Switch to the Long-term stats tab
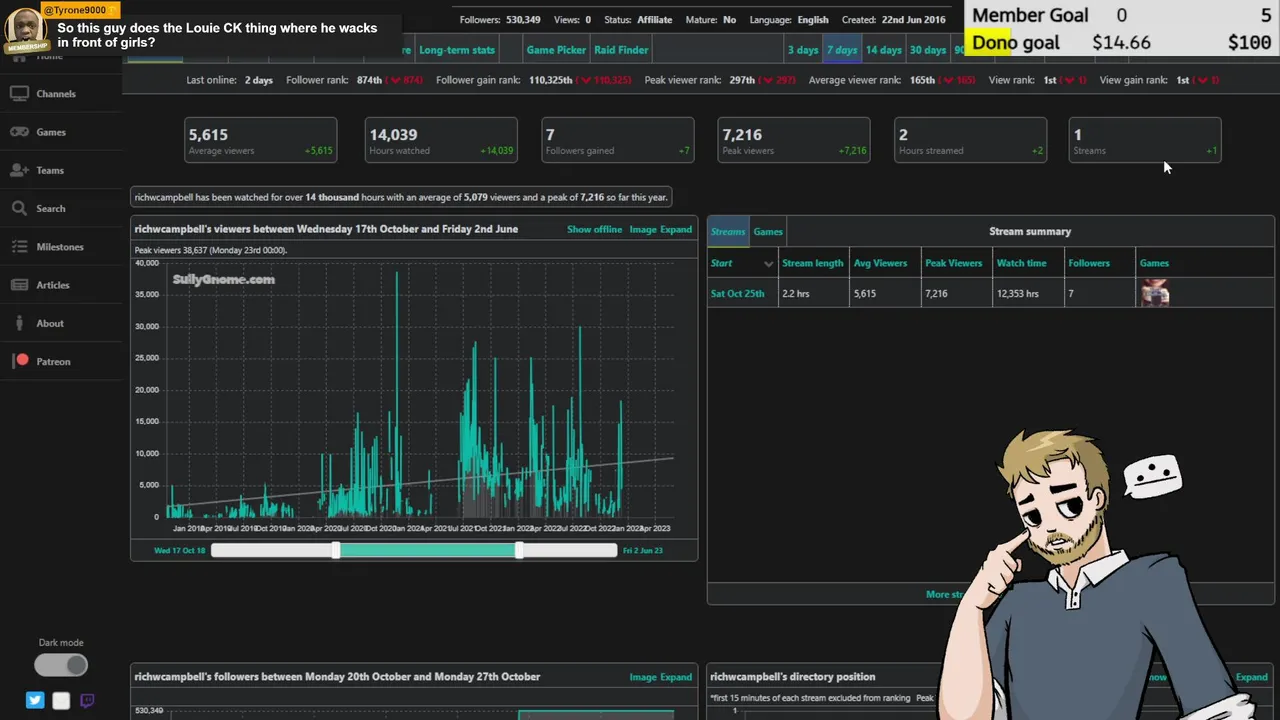1280x720 pixels. pyautogui.click(x=457, y=50)
